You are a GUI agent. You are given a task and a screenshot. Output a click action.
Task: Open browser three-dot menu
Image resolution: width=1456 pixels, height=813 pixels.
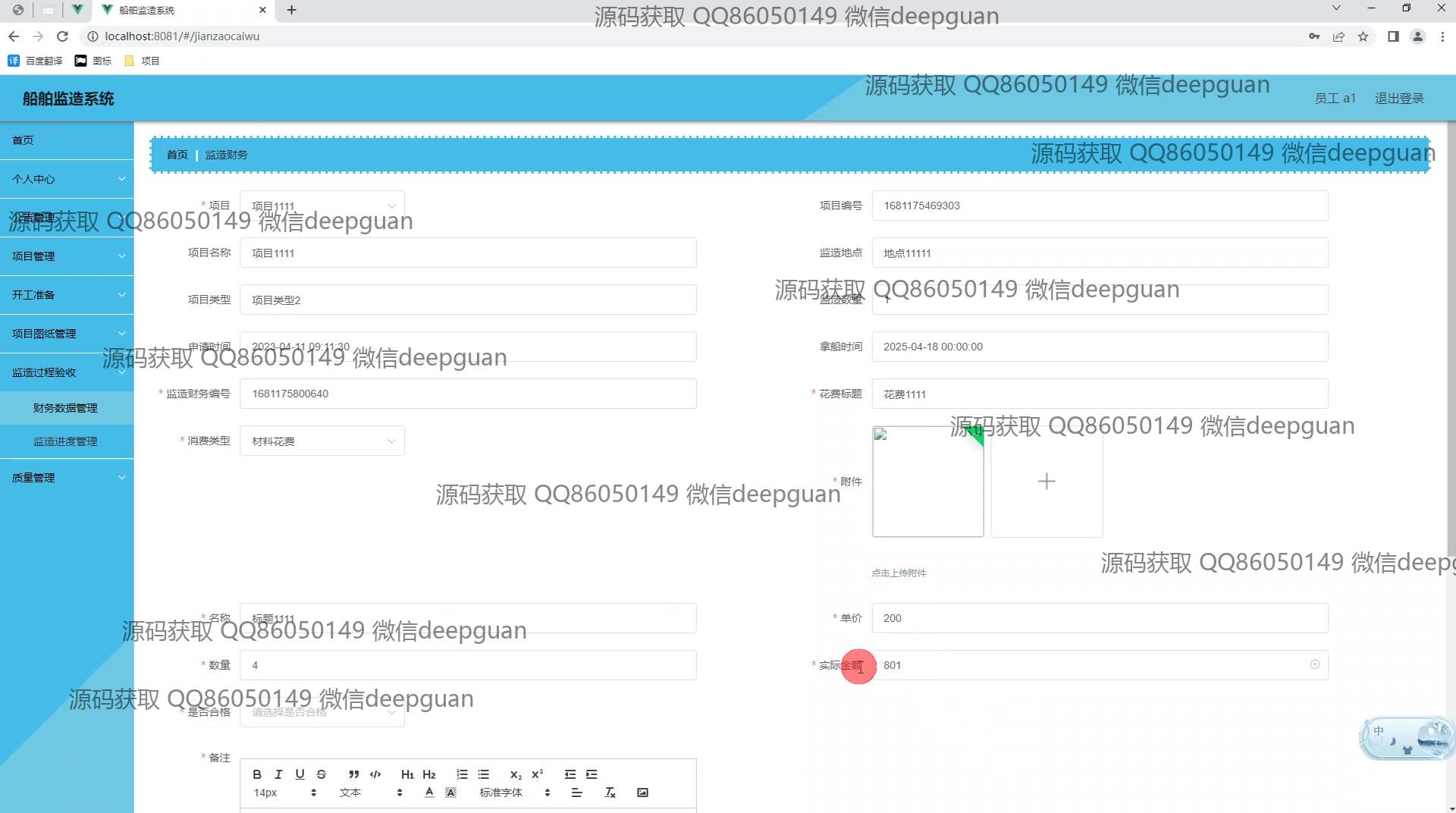coord(1442,36)
